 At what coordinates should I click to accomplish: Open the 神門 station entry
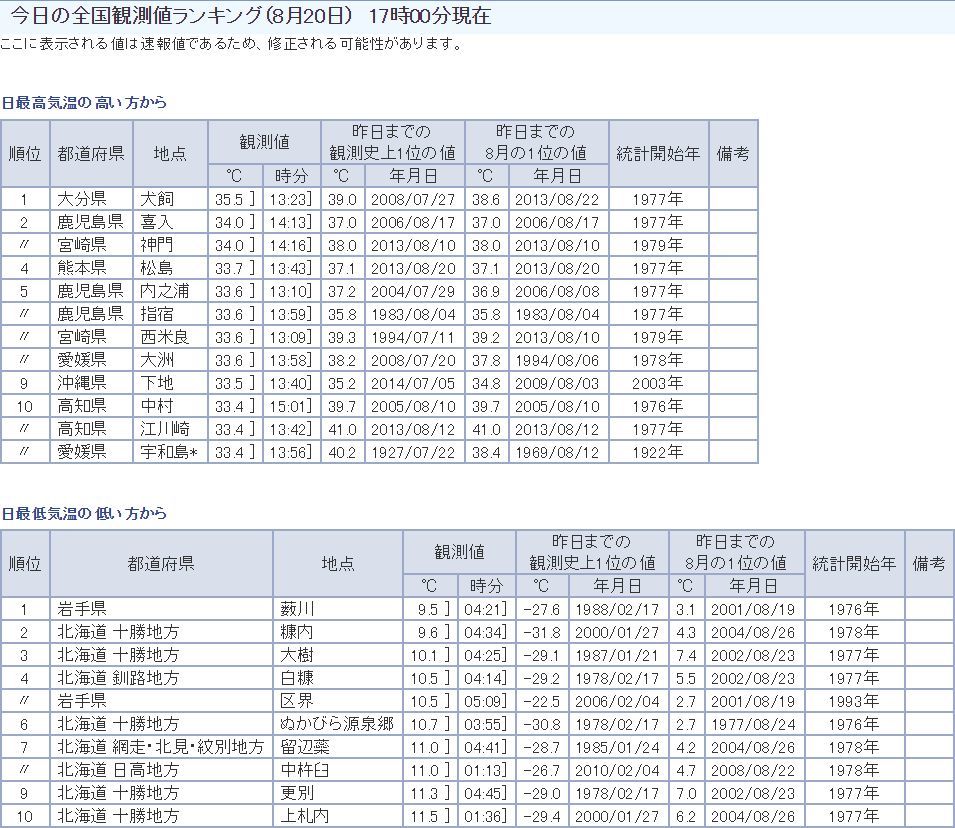(x=157, y=245)
